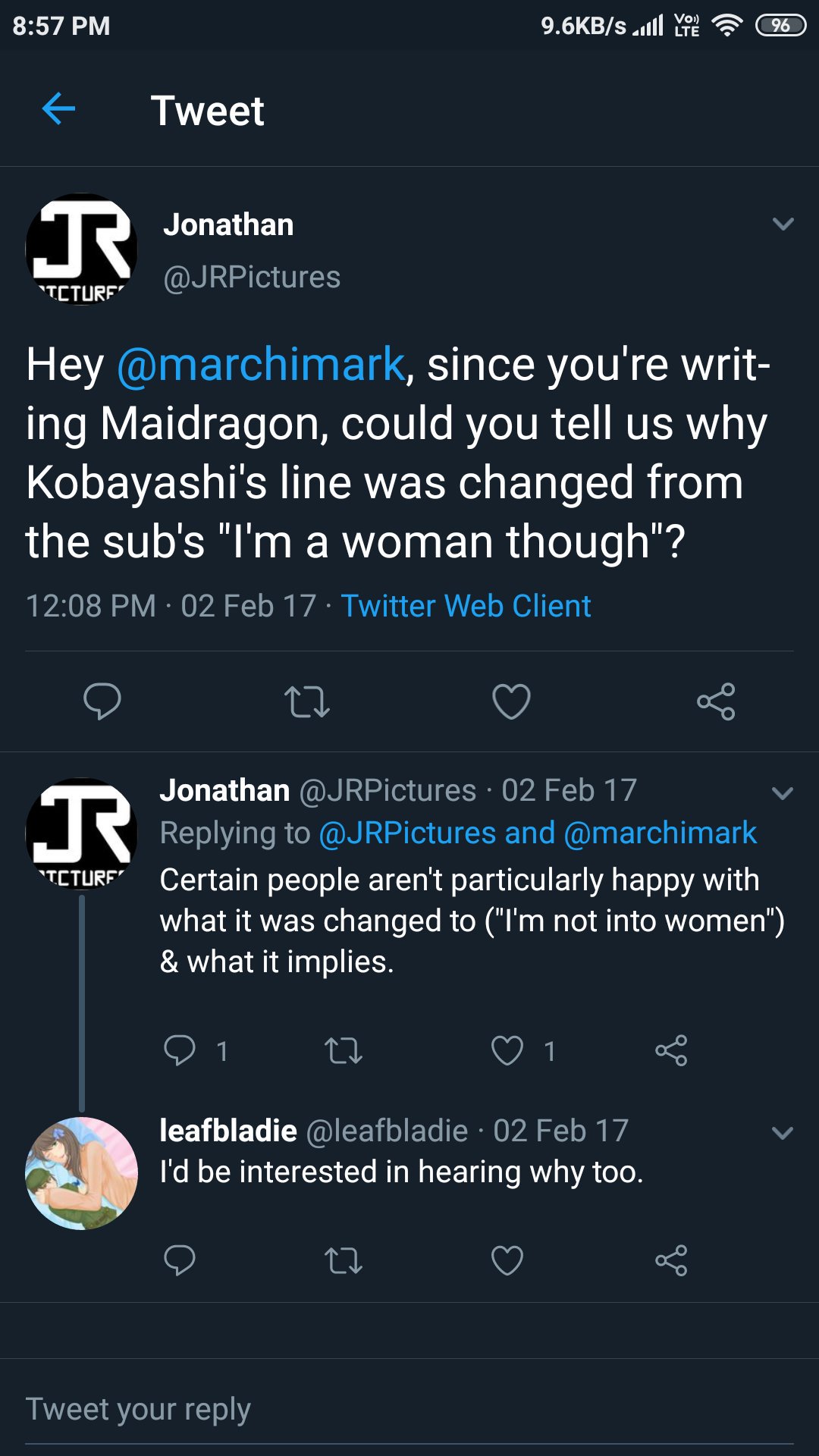Share the main tweet
Screen dimensions: 819x1456
pyautogui.click(x=716, y=701)
